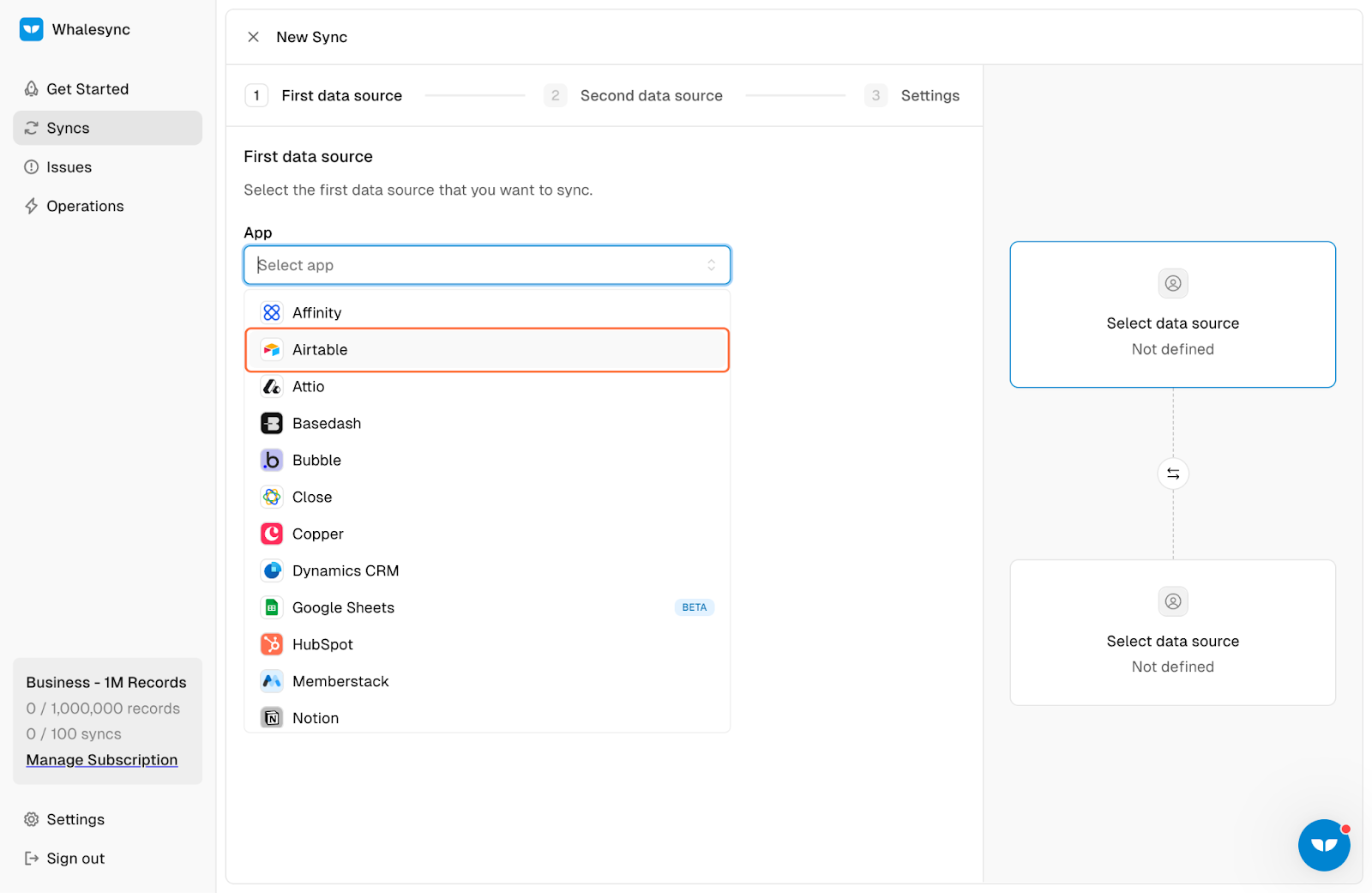This screenshot has height=893, width=1372.
Task: Select step 3 Settings in wizard
Action: [912, 95]
